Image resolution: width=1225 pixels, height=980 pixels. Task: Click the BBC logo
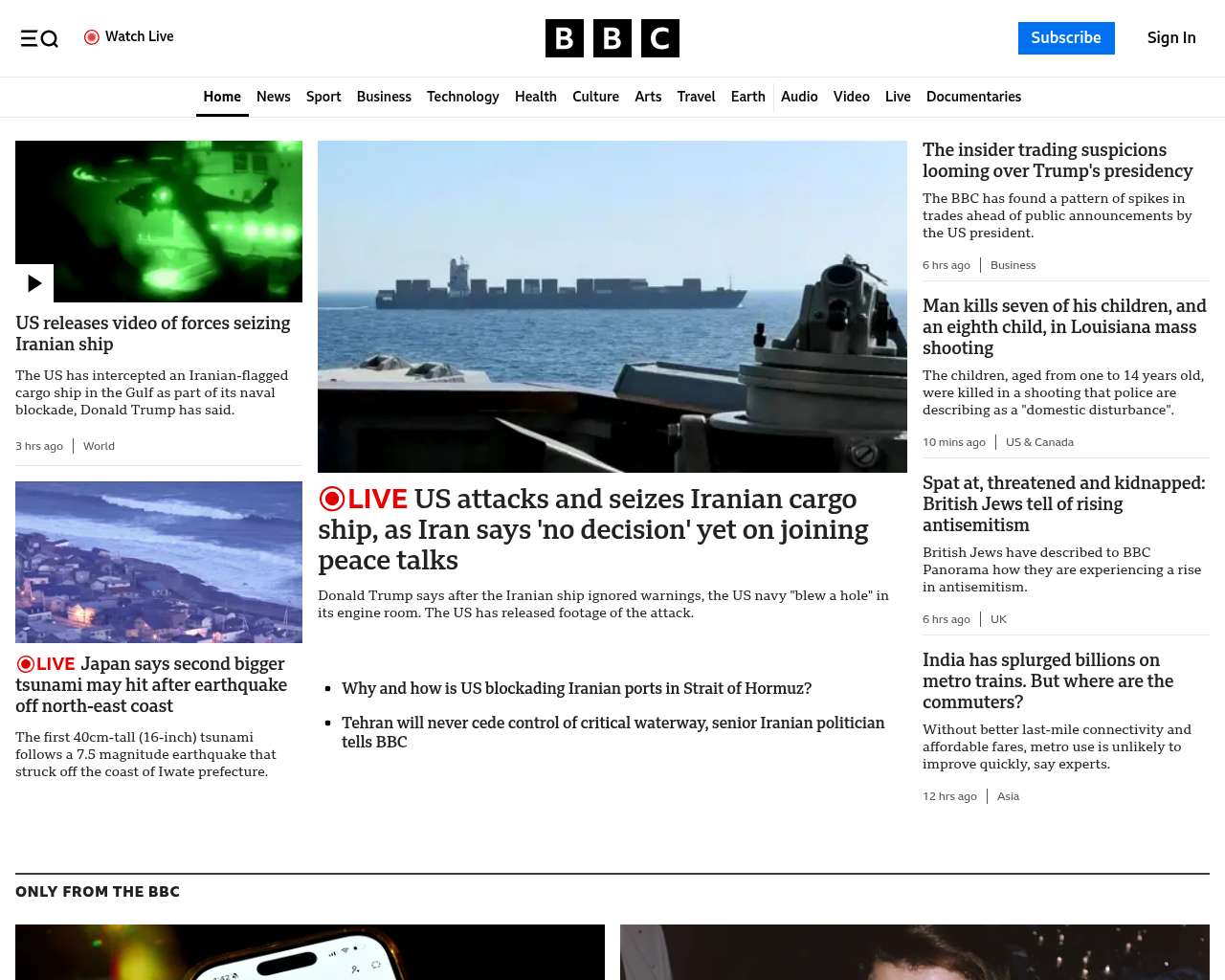tap(612, 38)
